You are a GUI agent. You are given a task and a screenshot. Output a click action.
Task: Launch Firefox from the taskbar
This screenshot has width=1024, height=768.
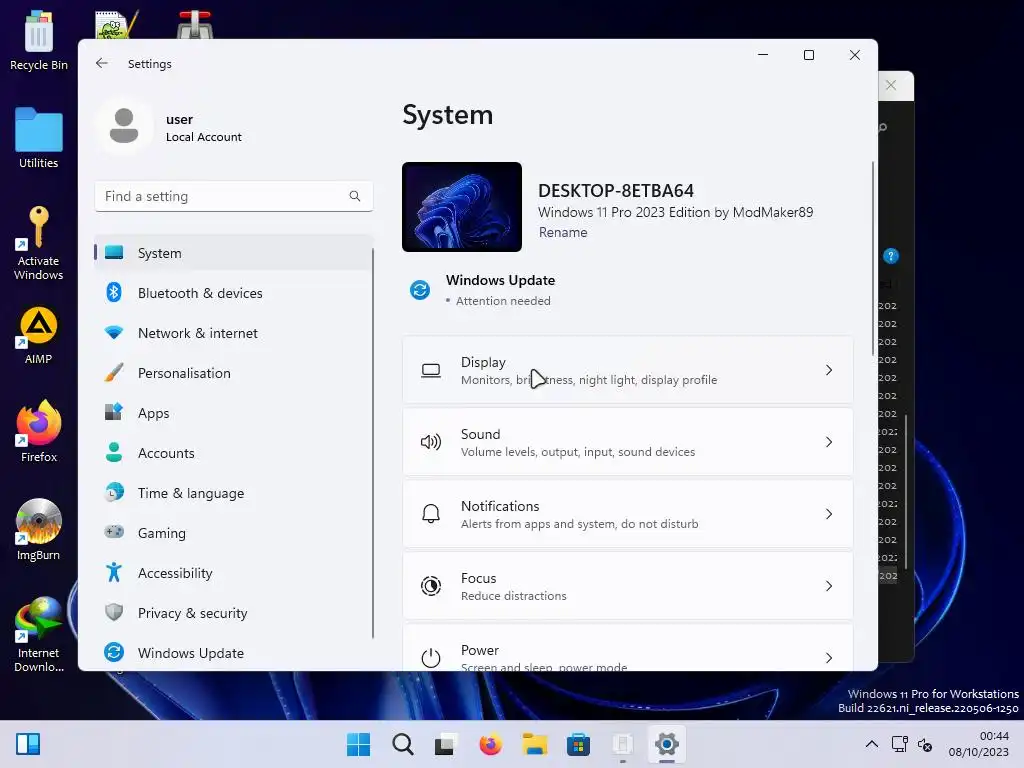coord(490,744)
